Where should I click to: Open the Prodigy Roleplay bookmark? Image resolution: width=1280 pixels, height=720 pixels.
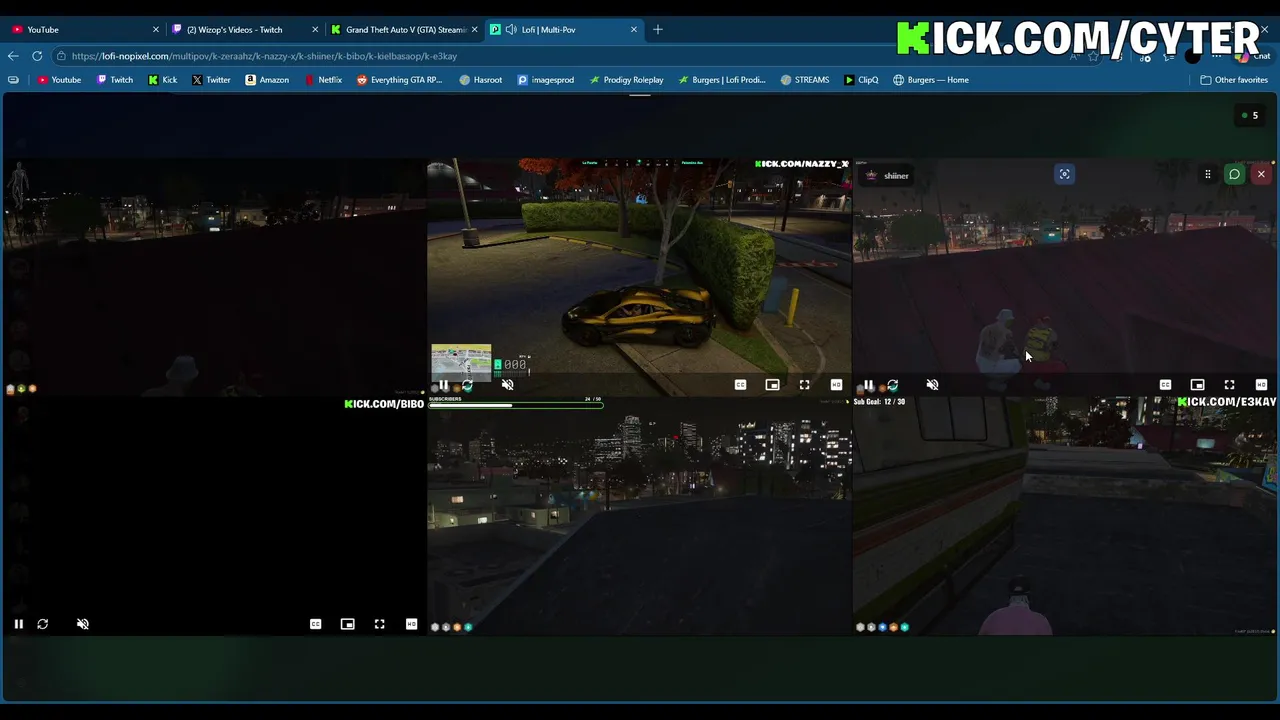(627, 80)
